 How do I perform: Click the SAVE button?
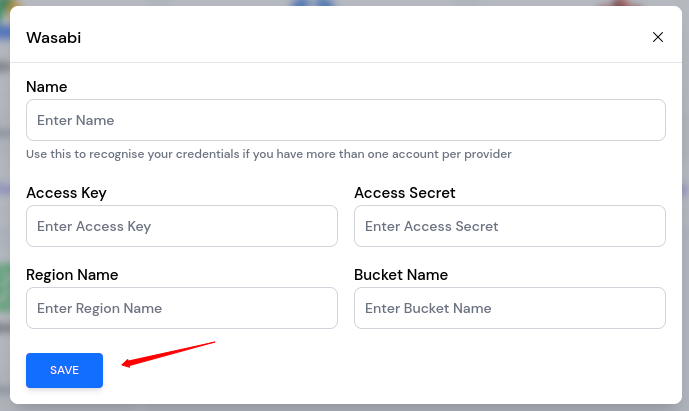coord(64,370)
